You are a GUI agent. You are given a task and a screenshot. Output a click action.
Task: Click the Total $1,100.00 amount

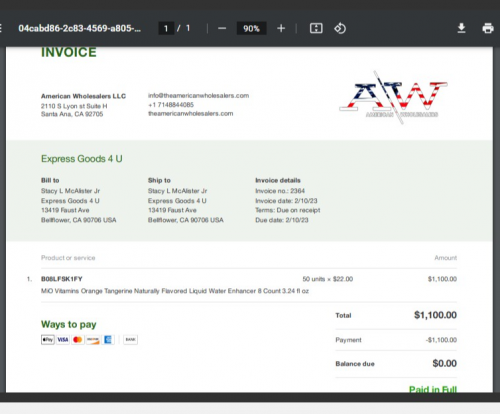[x=435, y=315]
